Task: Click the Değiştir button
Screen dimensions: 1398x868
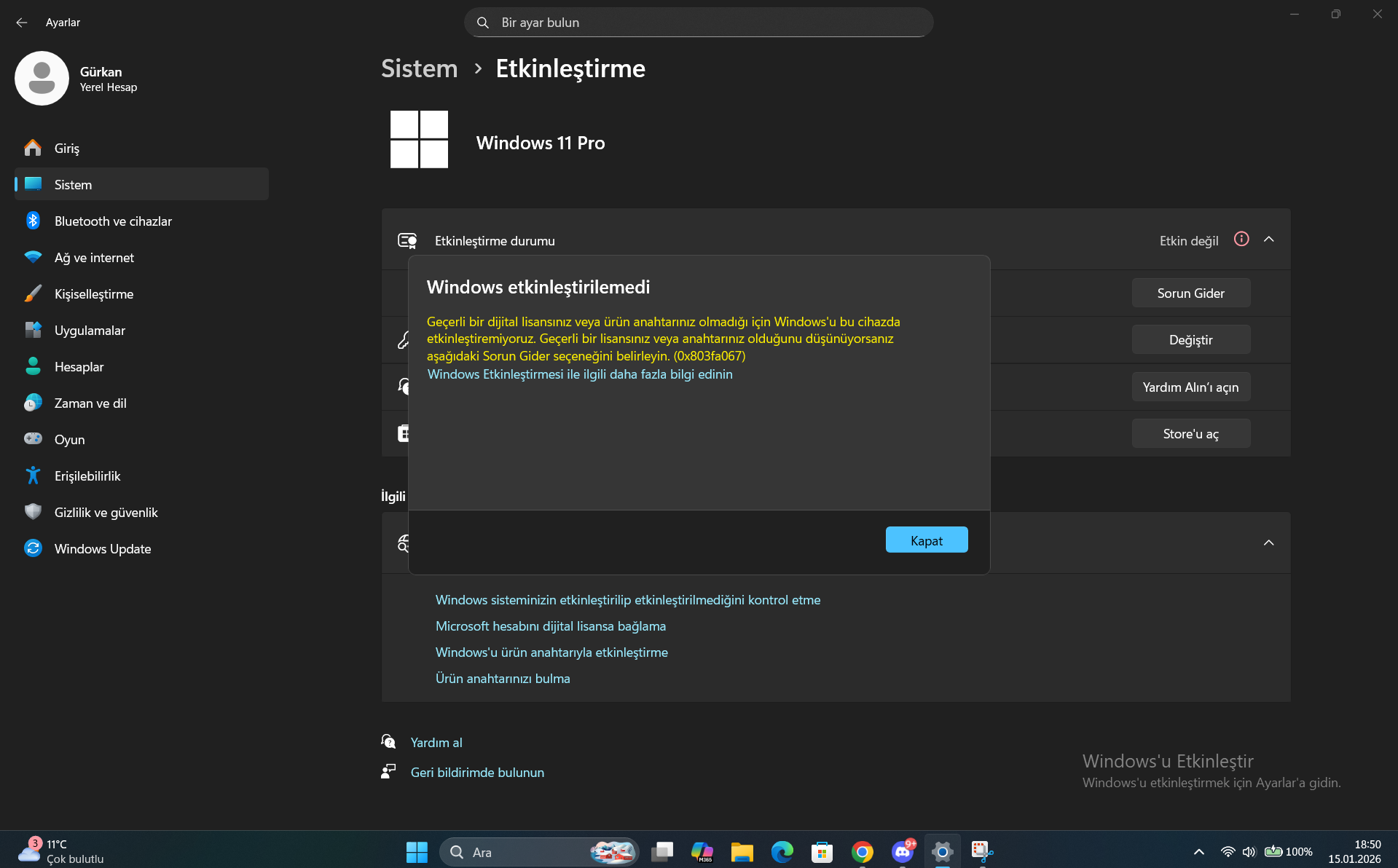Action: 1191,339
